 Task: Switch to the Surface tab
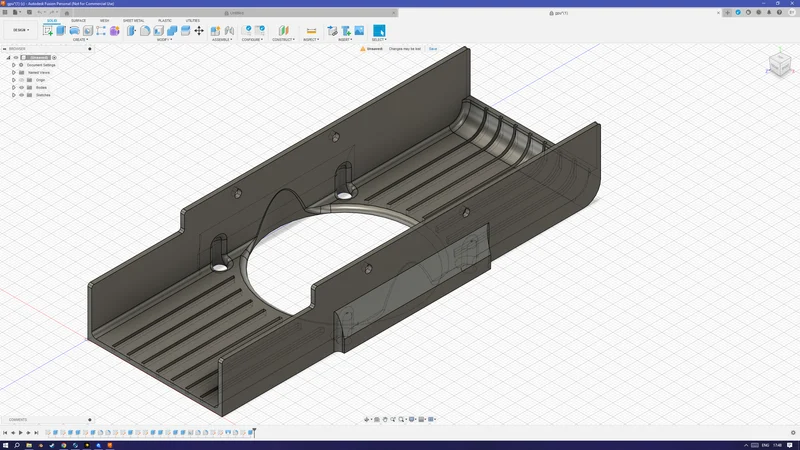79,21
